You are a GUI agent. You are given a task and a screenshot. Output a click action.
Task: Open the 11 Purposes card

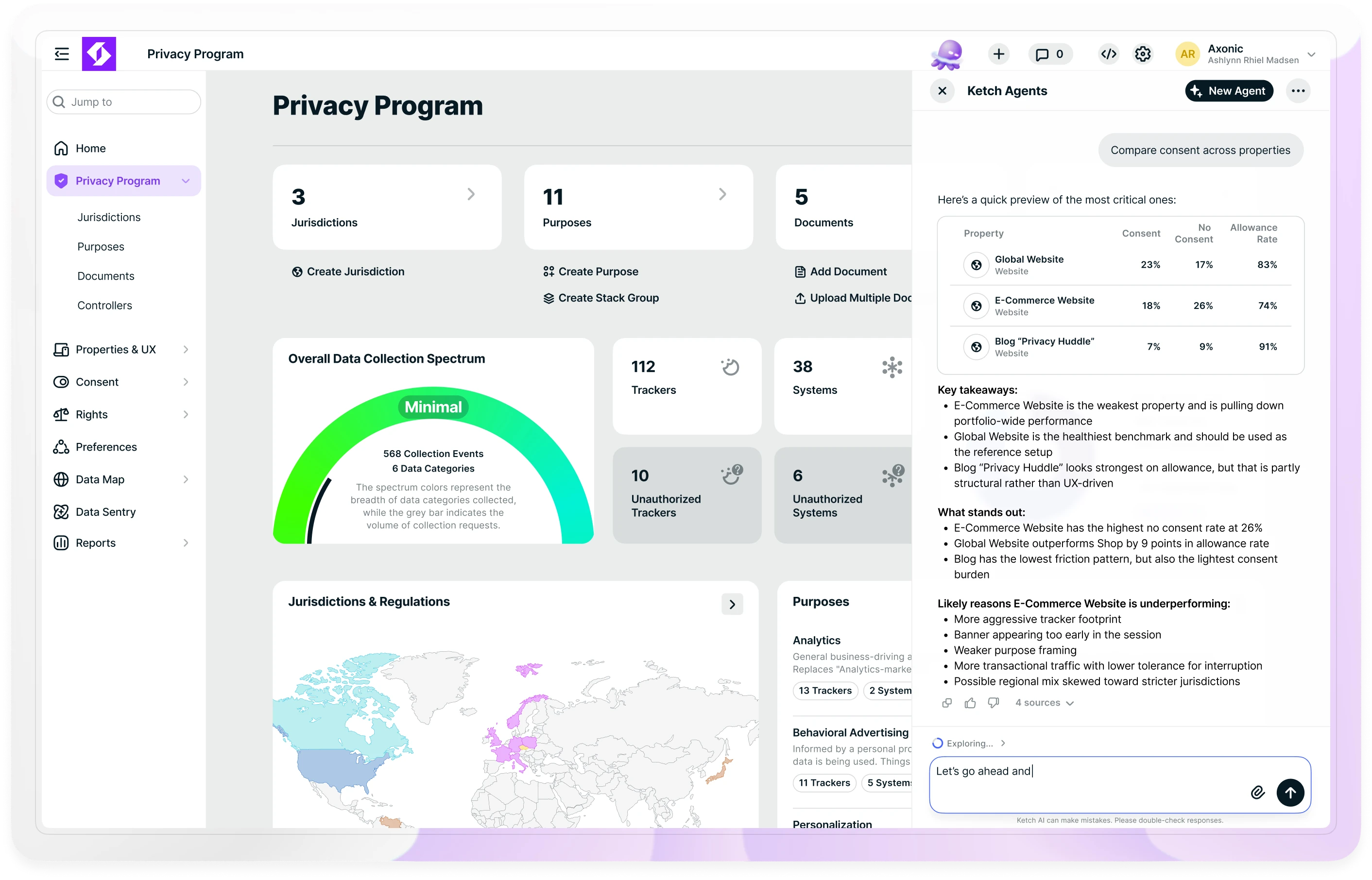tap(638, 207)
